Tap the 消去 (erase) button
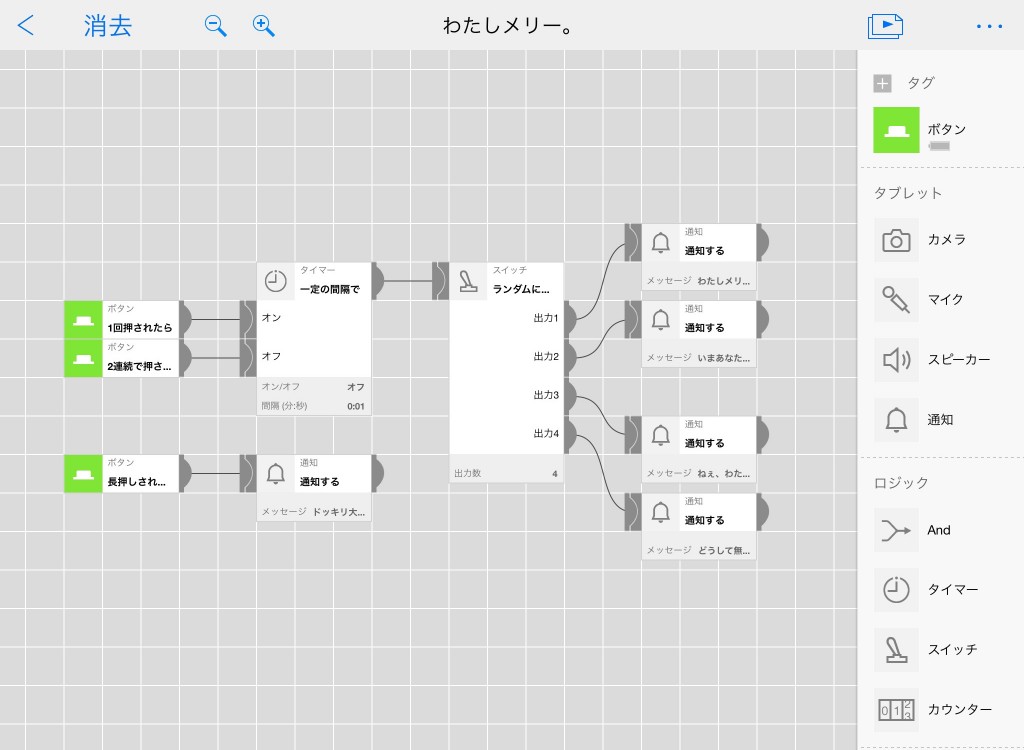 (108, 26)
